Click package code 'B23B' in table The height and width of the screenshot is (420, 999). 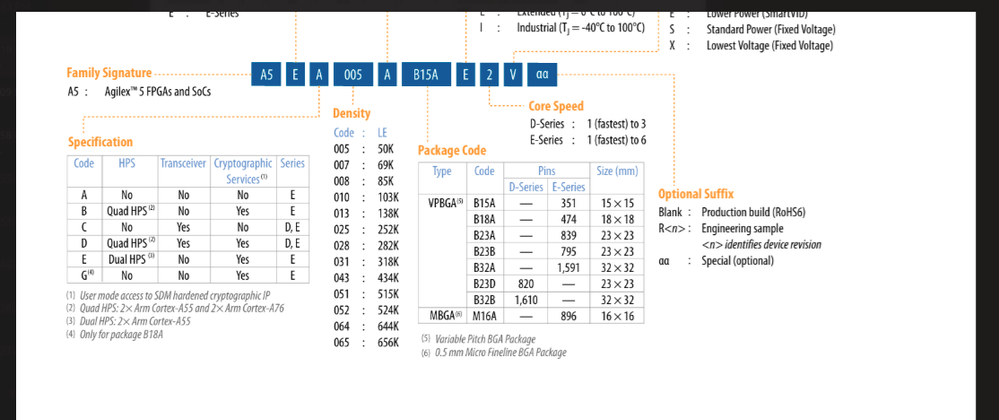coord(485,251)
